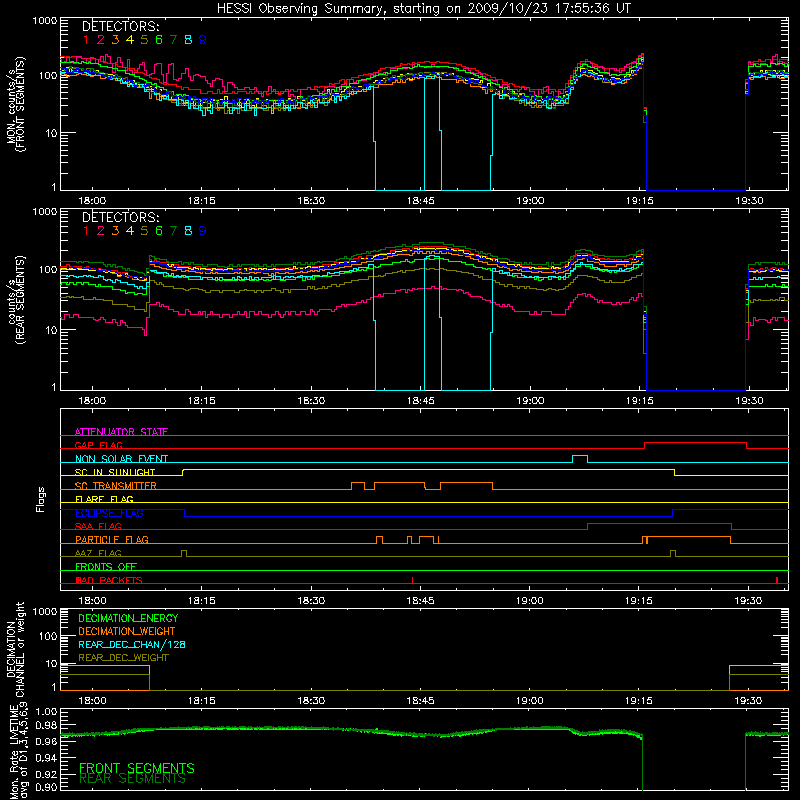800x800 pixels.
Task: Click the GAP FLAG label
Action: [x=98, y=445]
